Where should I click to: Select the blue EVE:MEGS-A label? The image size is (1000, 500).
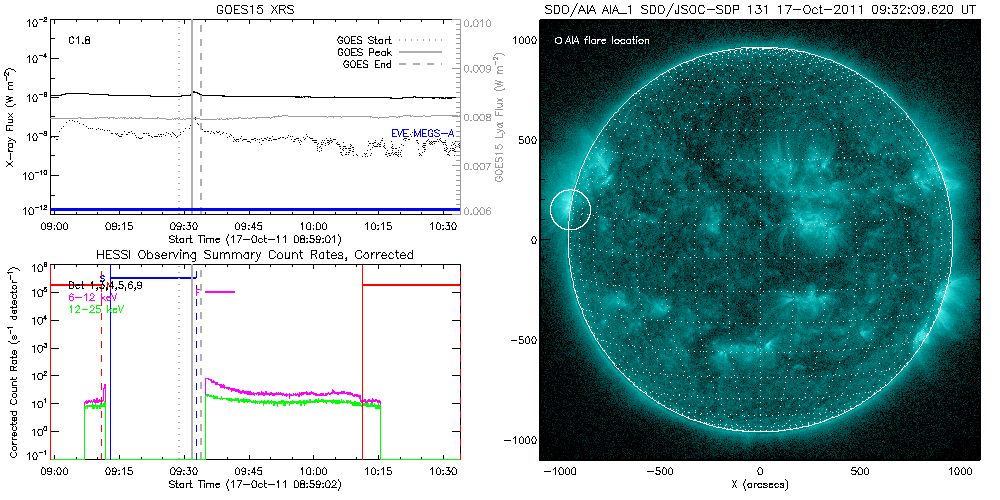click(424, 133)
